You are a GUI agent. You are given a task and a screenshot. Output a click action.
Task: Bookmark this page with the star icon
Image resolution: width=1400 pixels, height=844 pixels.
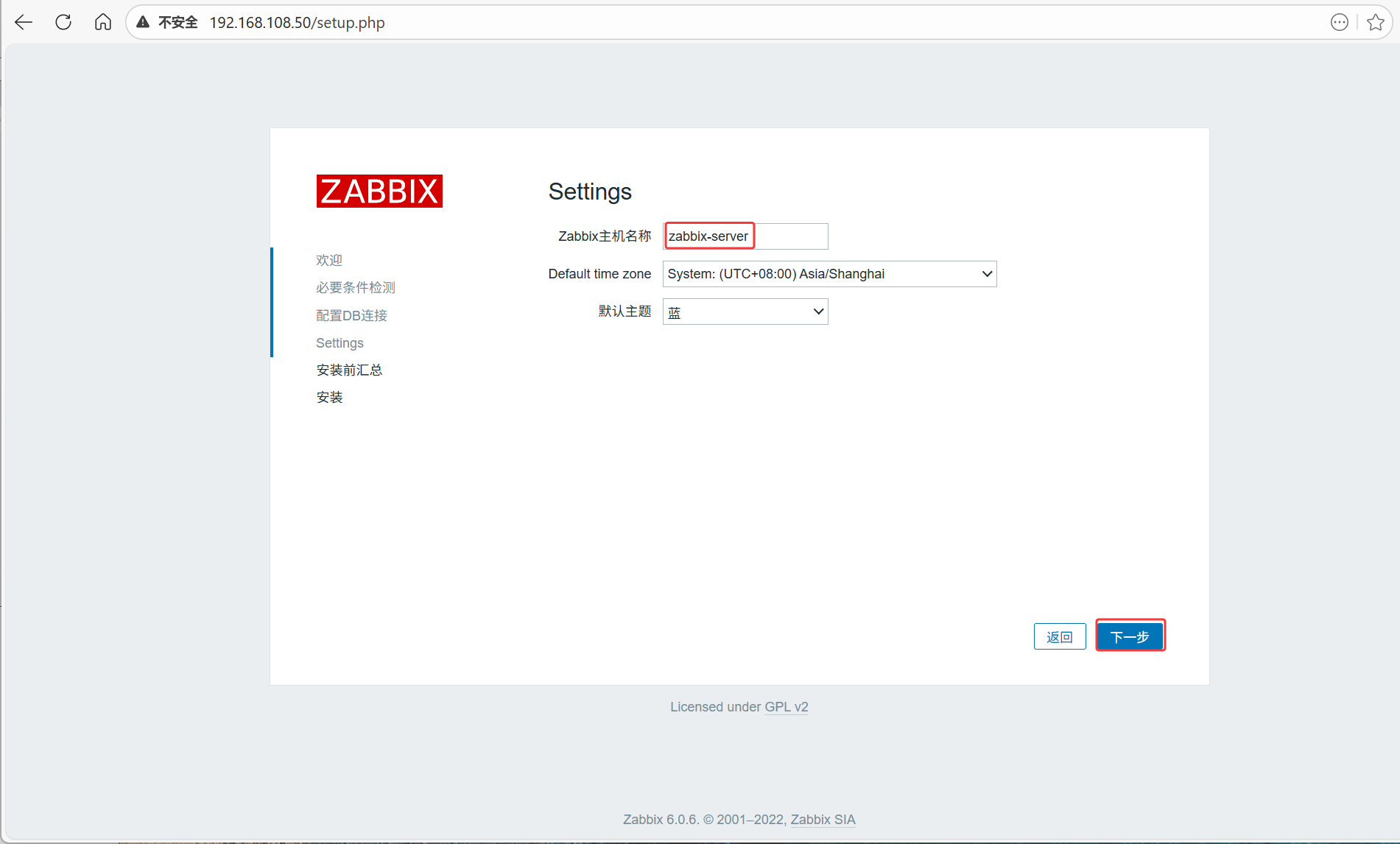[1375, 22]
